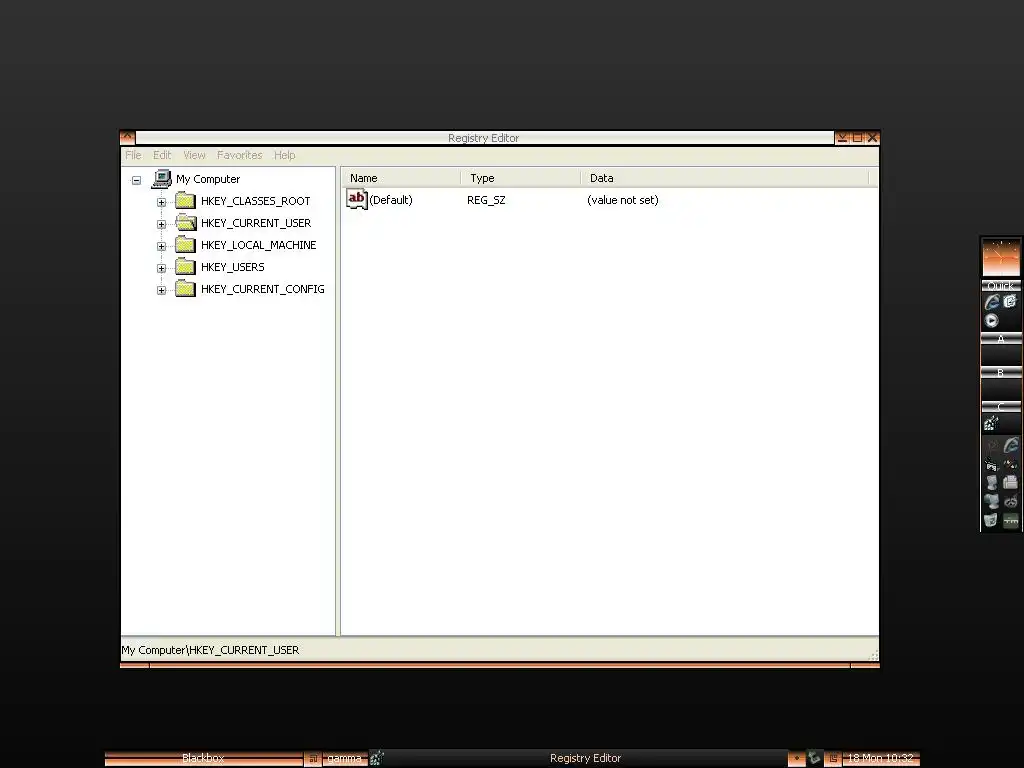Image resolution: width=1024 pixels, height=768 pixels.
Task: Click the HKEY_CURRENT_CONFIG folder icon
Action: 185,289
